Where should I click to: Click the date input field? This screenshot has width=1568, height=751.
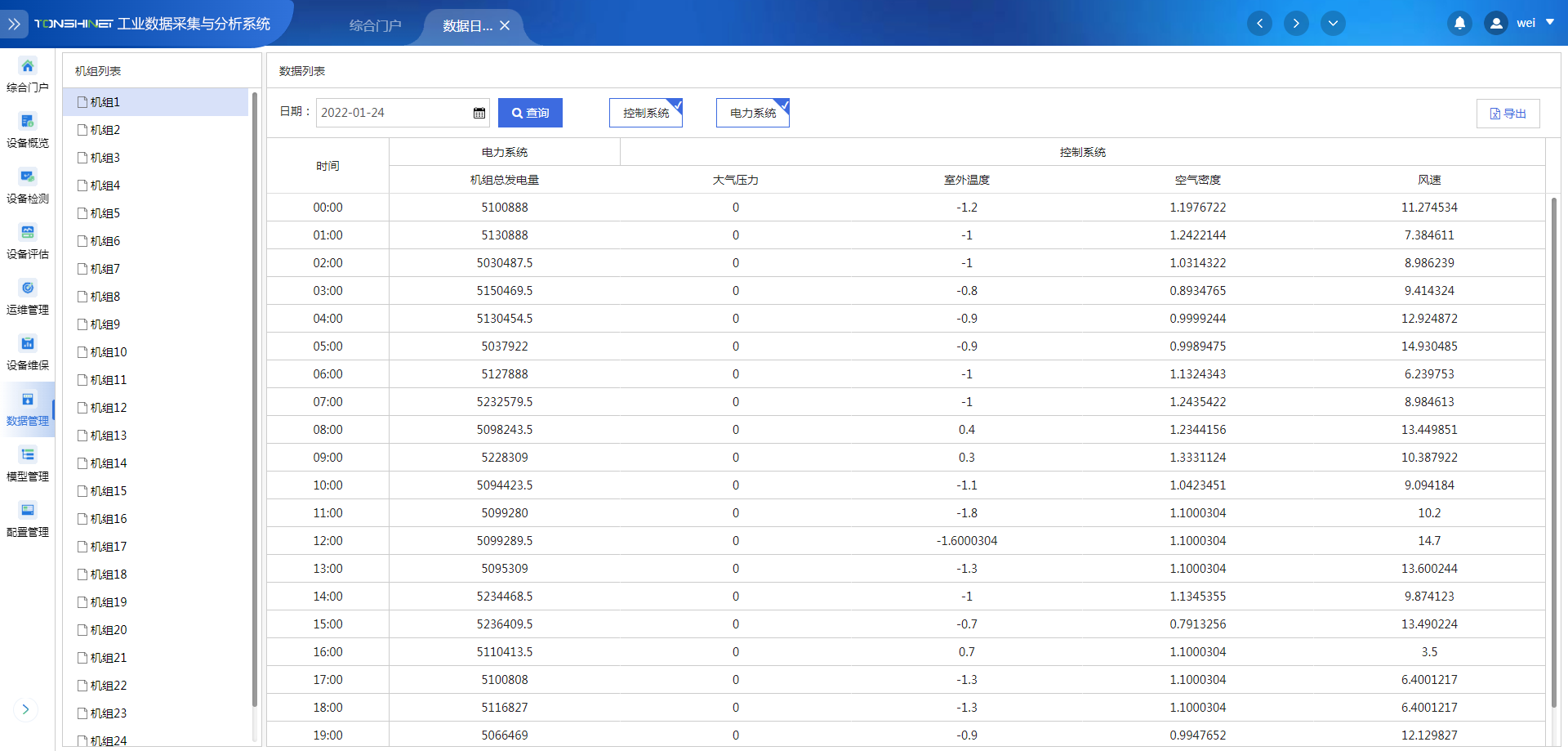(392, 113)
